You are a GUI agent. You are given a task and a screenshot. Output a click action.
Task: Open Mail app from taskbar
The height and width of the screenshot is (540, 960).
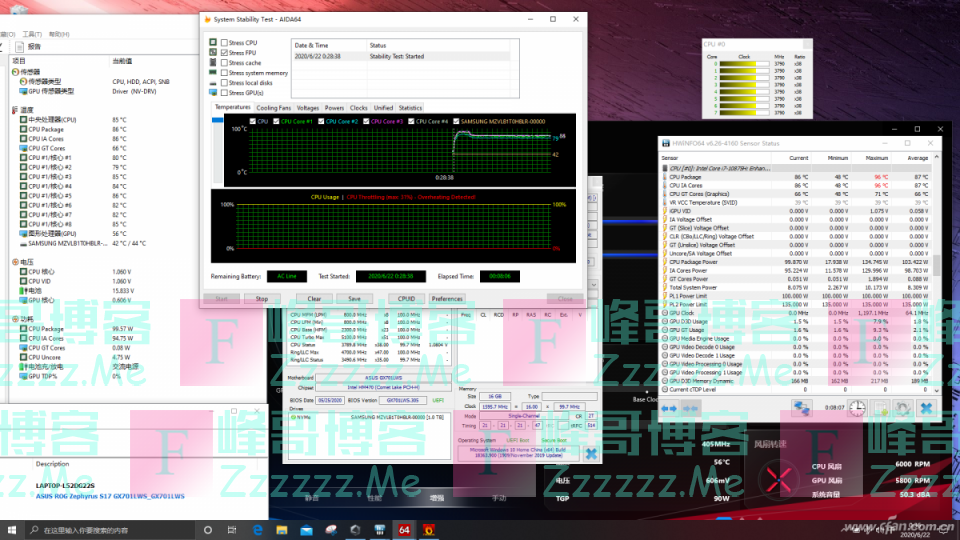[x=306, y=530]
